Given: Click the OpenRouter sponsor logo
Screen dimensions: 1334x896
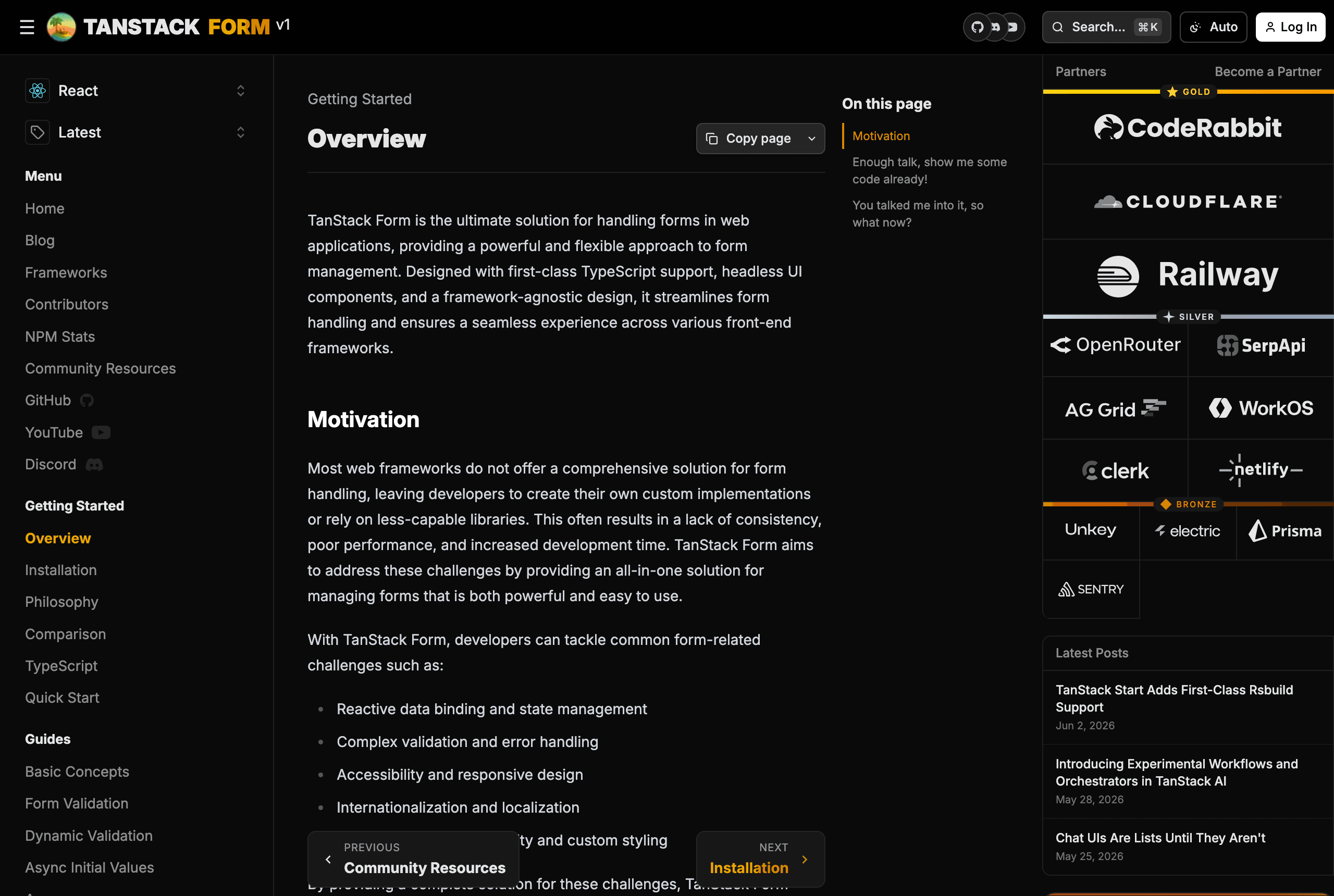Looking at the screenshot, I should pos(1115,345).
